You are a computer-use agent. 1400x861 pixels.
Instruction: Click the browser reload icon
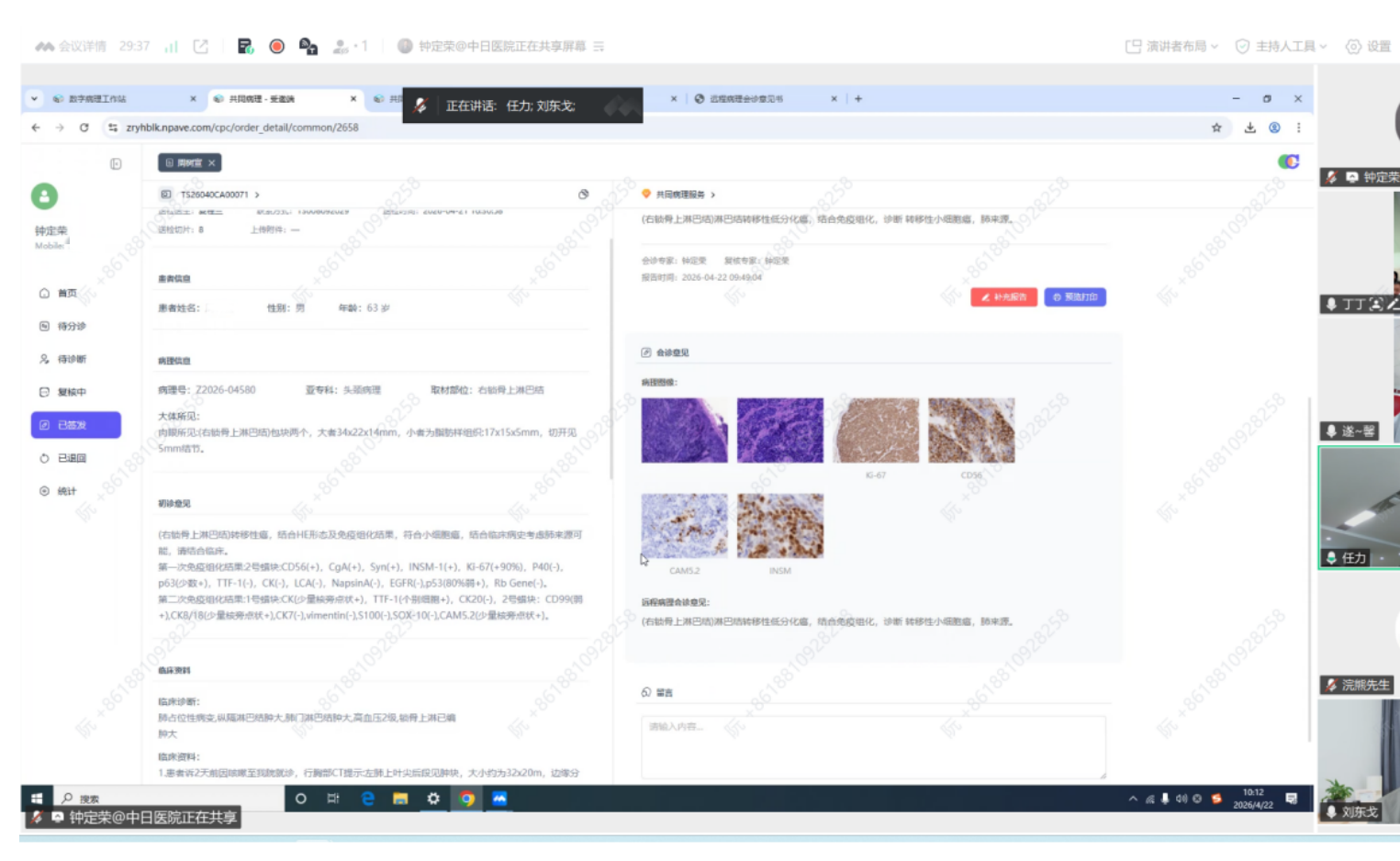[x=84, y=128]
